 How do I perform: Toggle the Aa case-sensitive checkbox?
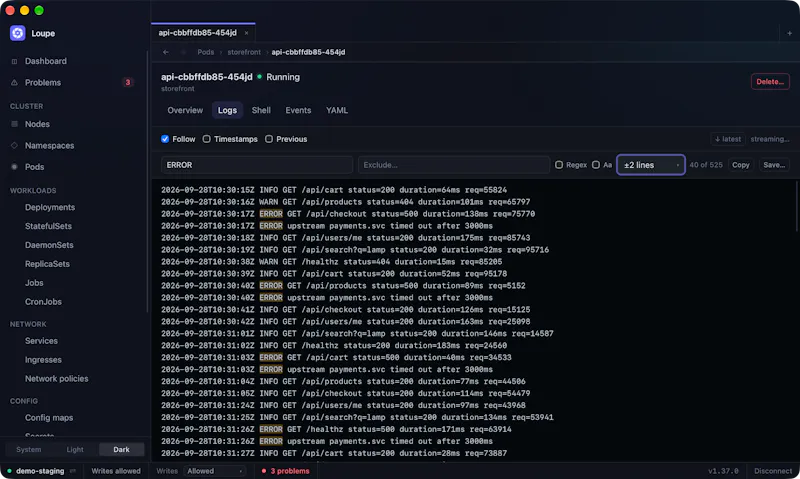tap(595, 165)
